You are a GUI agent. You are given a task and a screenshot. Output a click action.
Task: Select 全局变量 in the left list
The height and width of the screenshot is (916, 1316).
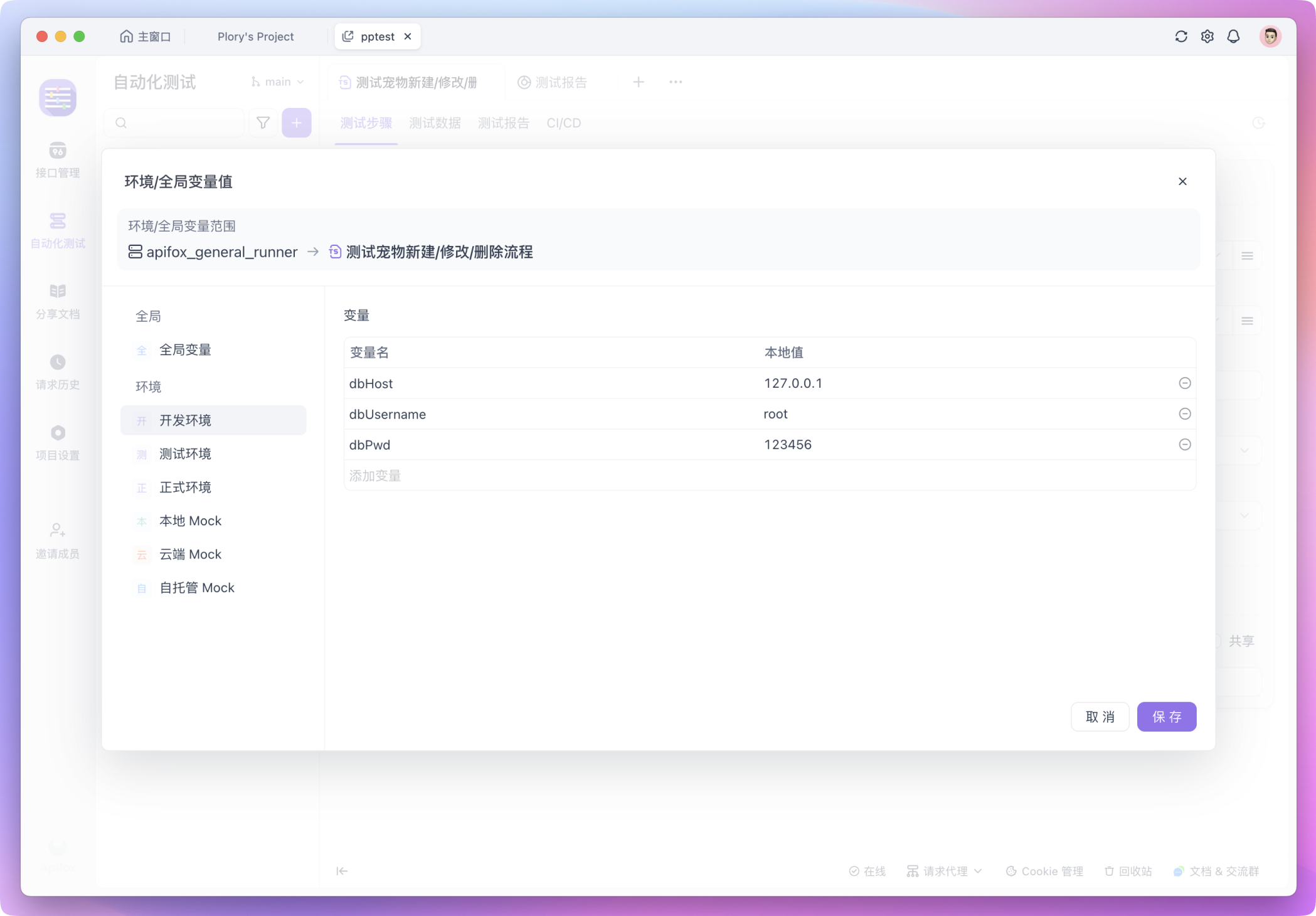pyautogui.click(x=185, y=350)
